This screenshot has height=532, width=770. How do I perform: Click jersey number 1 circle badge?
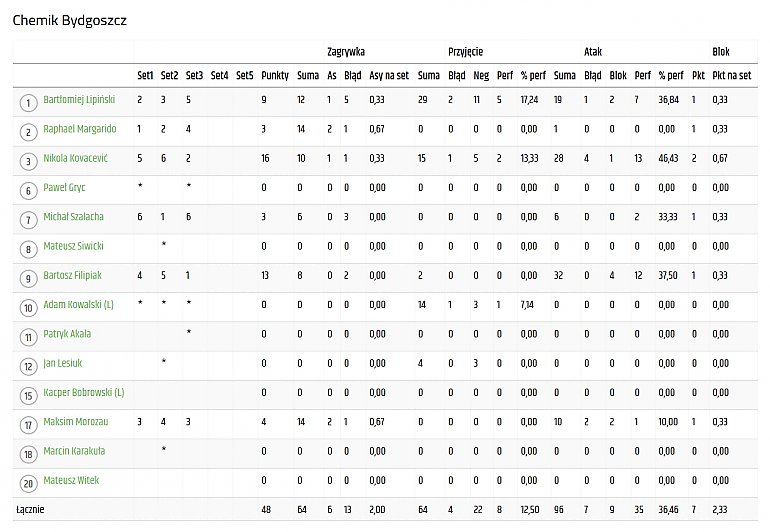click(28, 103)
